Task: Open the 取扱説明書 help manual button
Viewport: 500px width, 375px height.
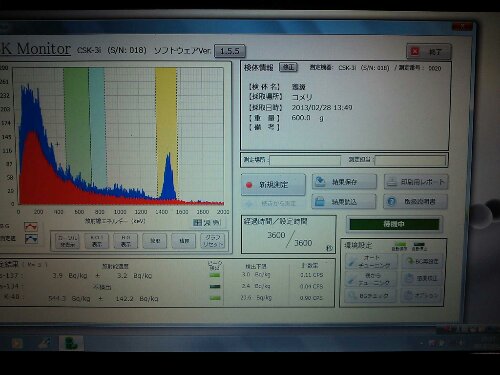Action: (415, 201)
